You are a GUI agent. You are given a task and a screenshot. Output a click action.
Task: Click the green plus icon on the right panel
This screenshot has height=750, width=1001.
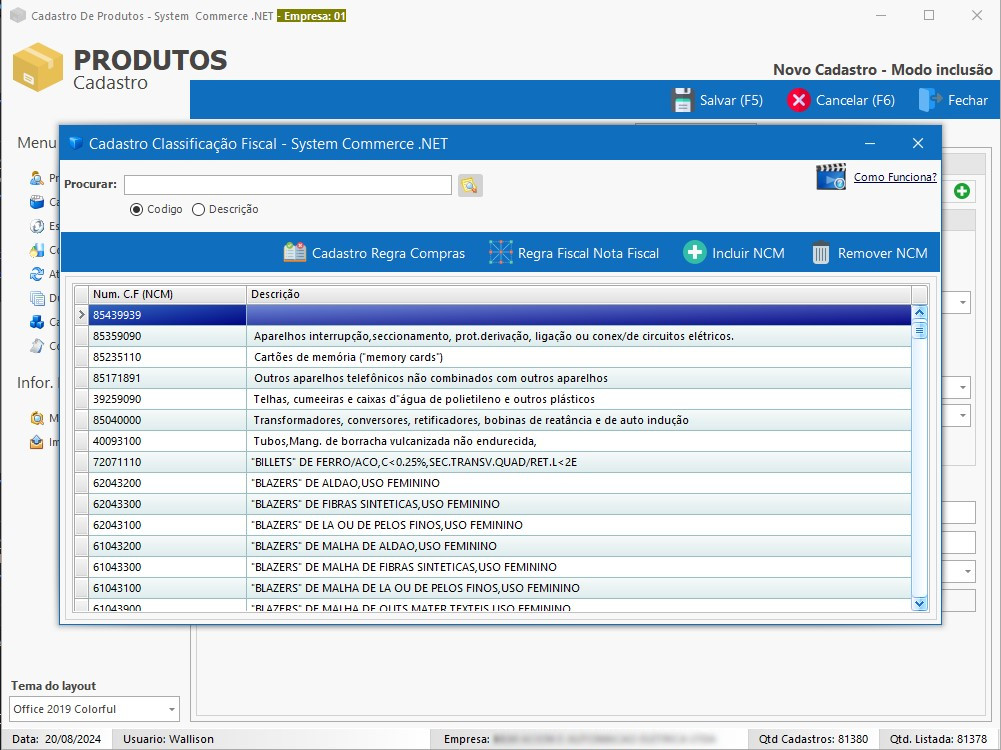(x=959, y=190)
